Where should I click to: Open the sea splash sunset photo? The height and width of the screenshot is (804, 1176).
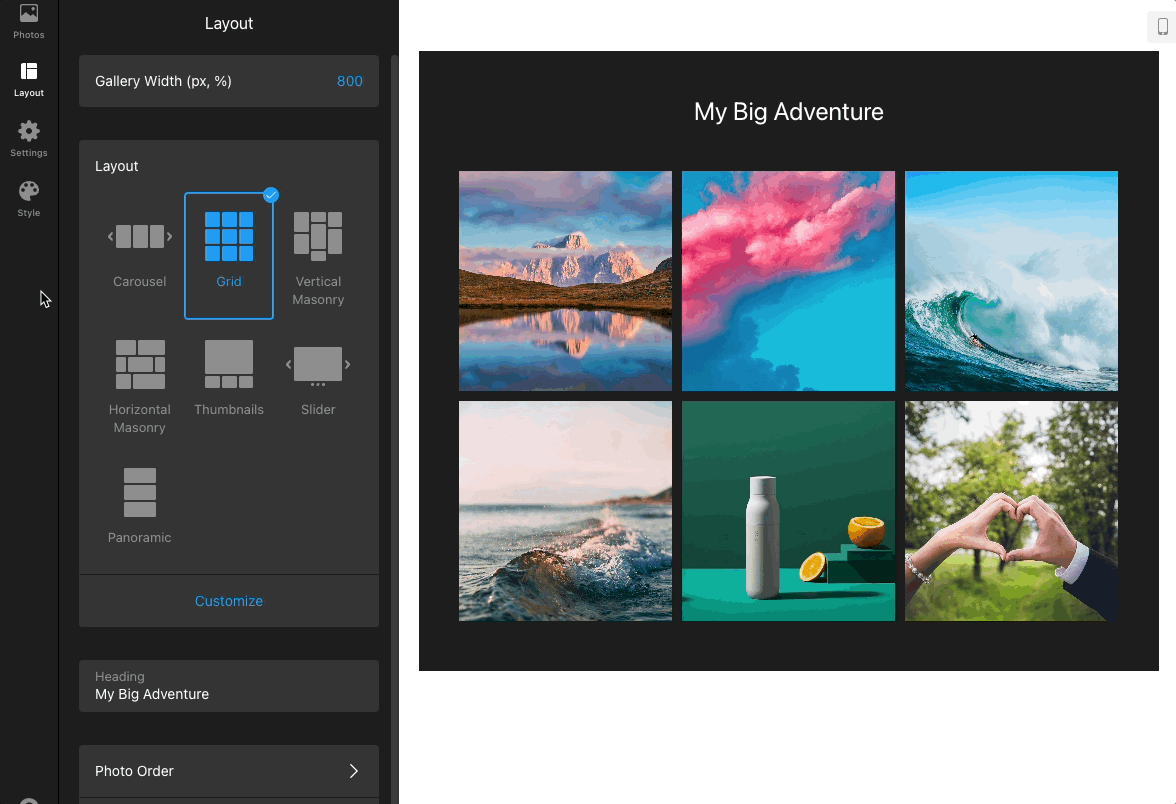[566, 511]
